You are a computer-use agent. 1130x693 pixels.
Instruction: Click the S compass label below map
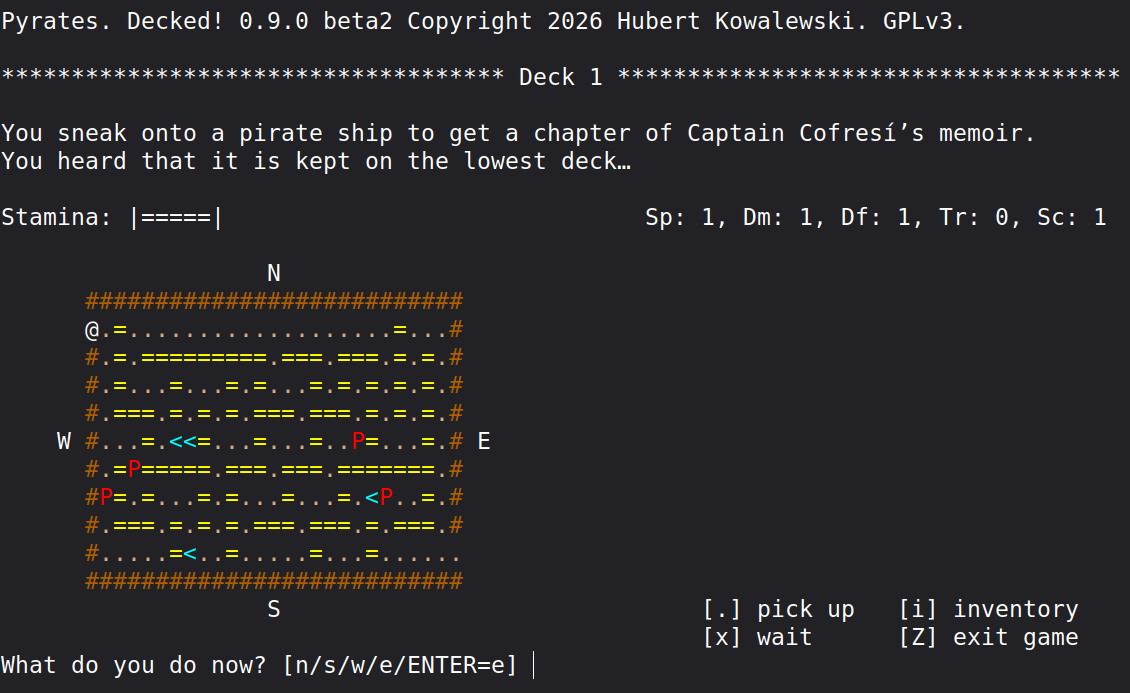274,609
